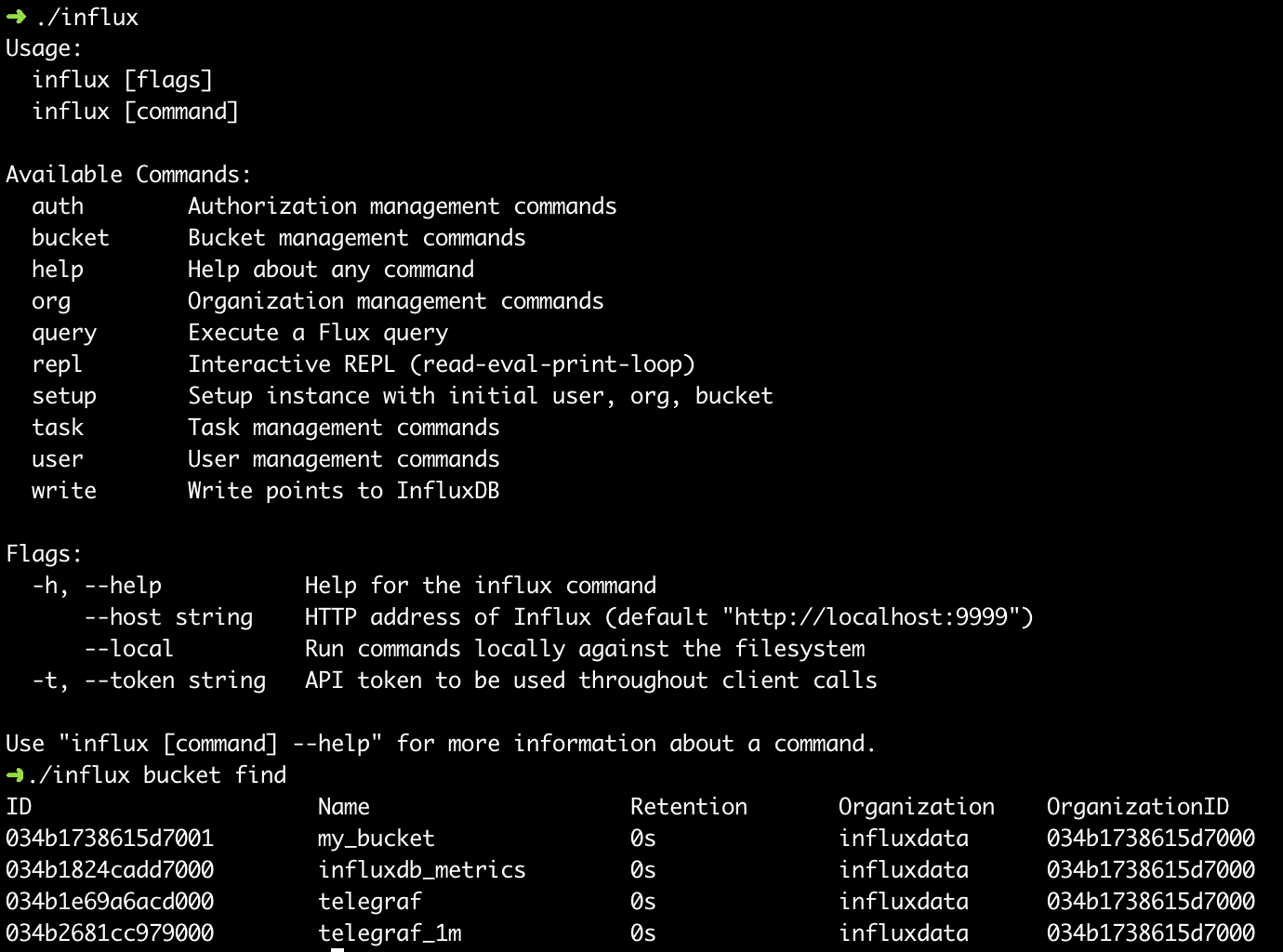1283x952 pixels.
Task: Click the 'my_bucket' bucket name
Action: (x=376, y=839)
